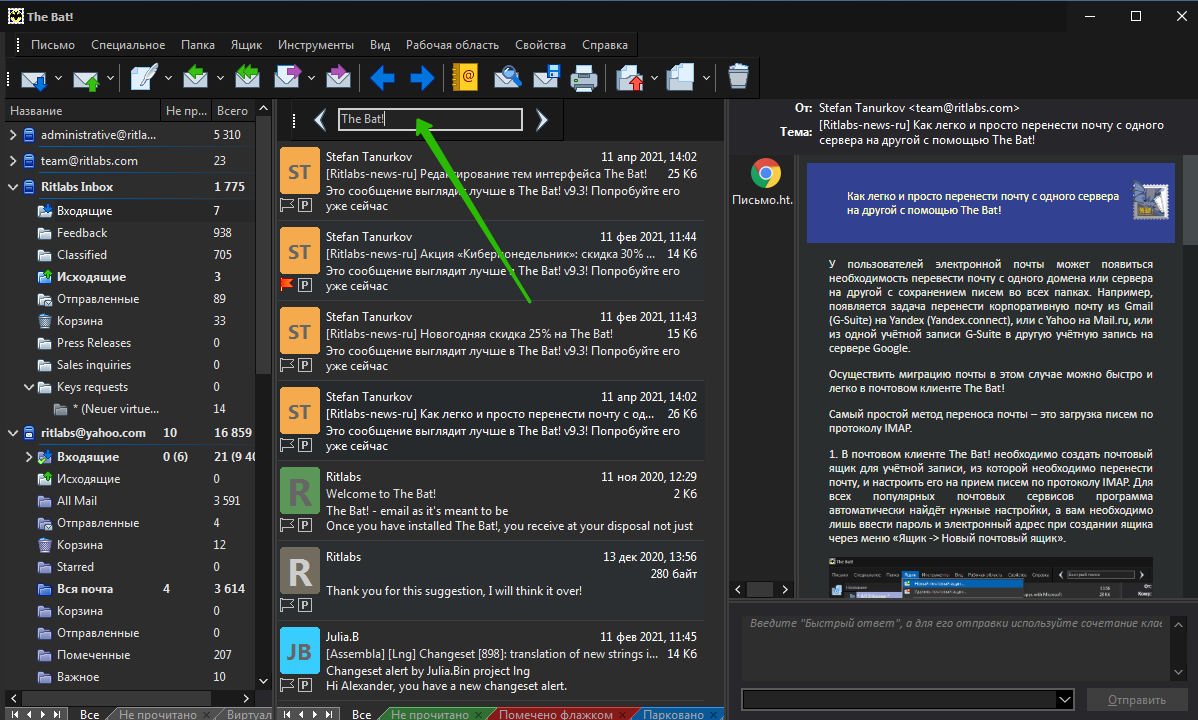Switch to Помечено флажком tab
Screen dimensions: 1198x720
tap(555, 714)
